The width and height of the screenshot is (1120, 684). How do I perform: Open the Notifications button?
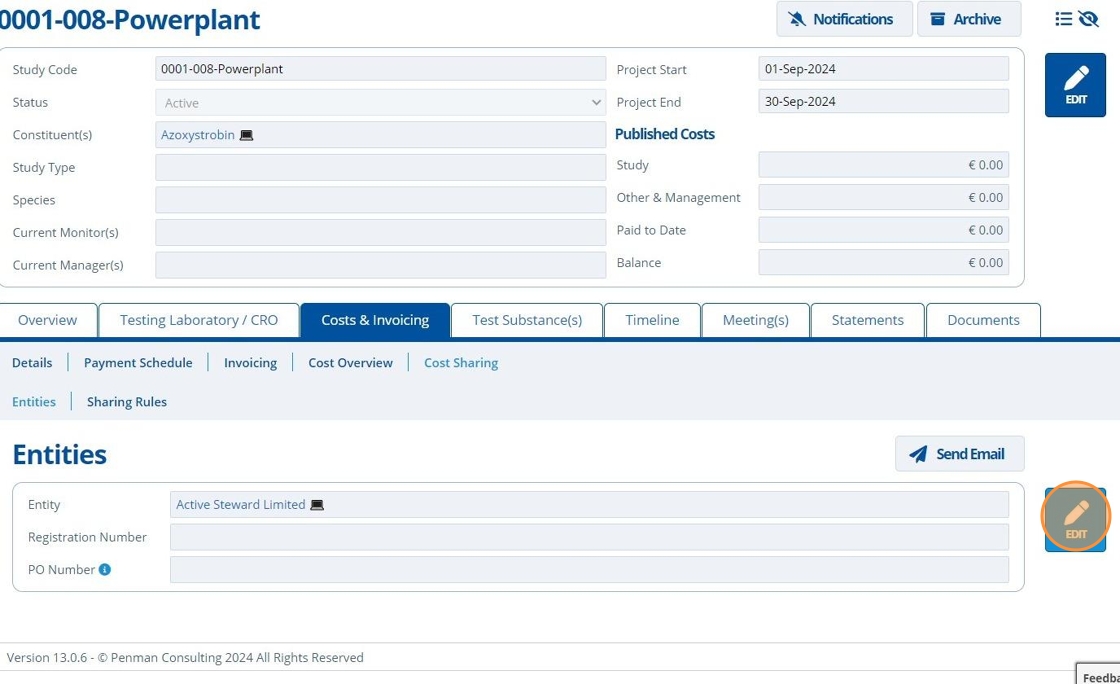click(844, 19)
